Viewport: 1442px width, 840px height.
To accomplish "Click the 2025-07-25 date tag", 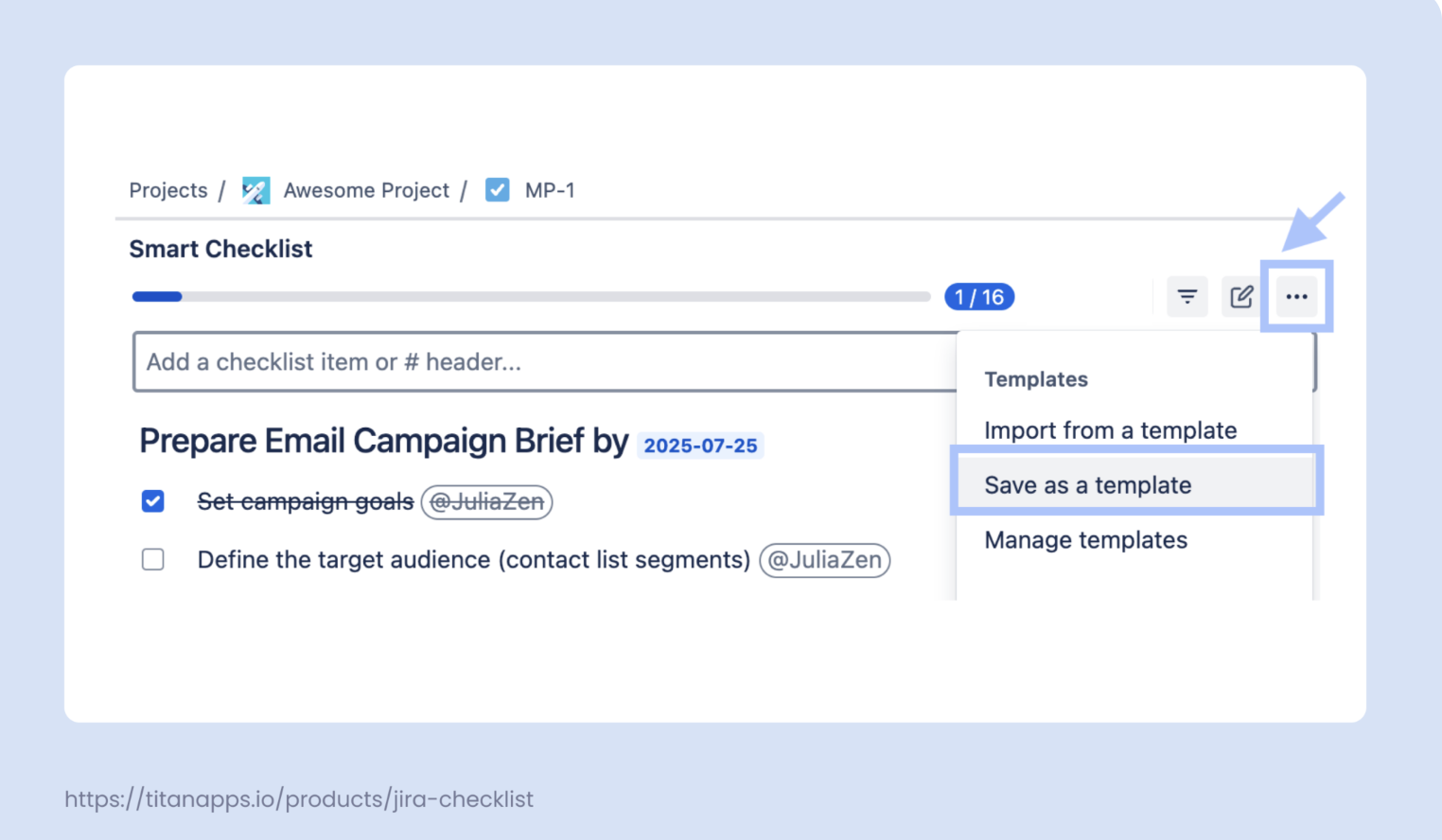I will click(700, 446).
